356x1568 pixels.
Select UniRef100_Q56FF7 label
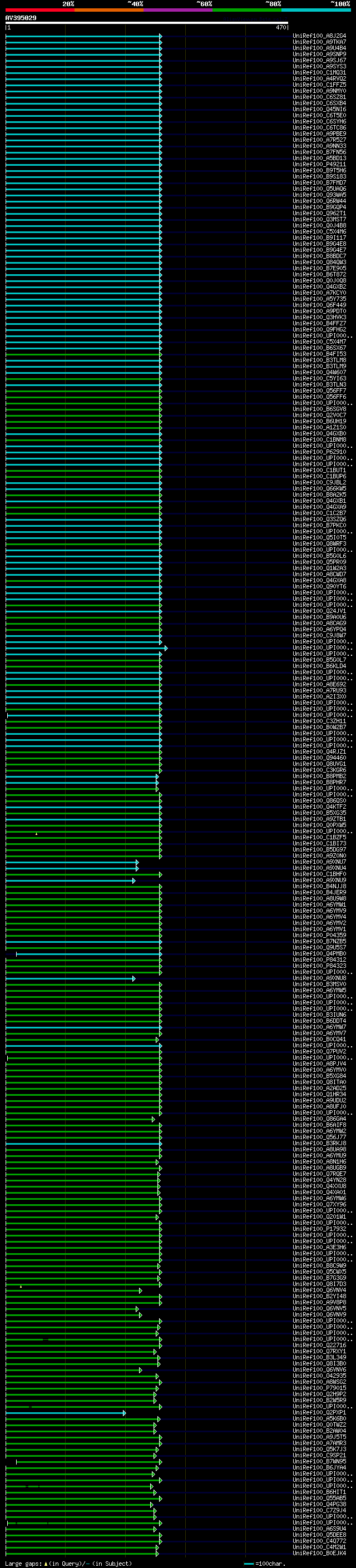[319, 391]
